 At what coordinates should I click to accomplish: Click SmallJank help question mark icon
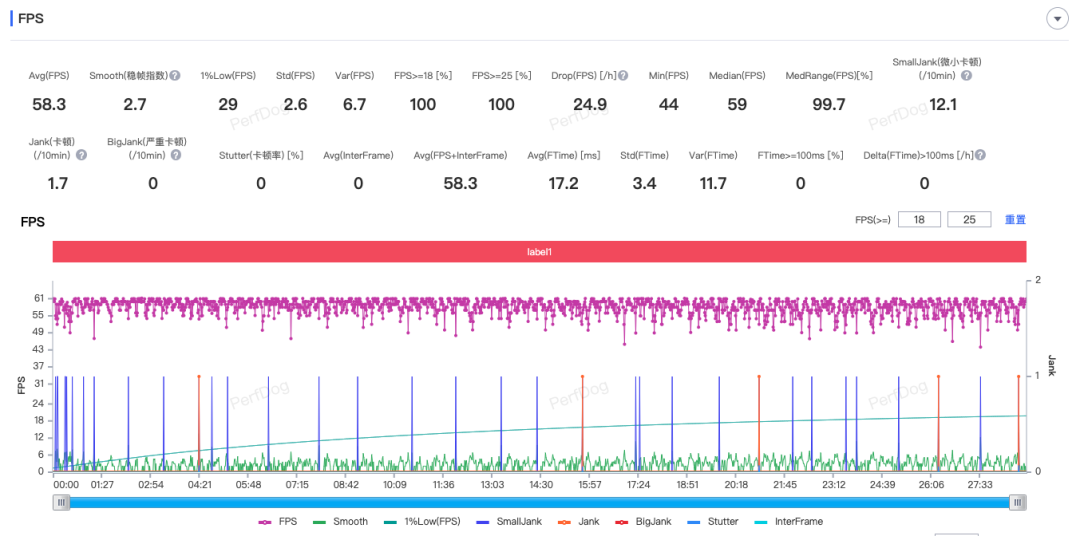967,76
